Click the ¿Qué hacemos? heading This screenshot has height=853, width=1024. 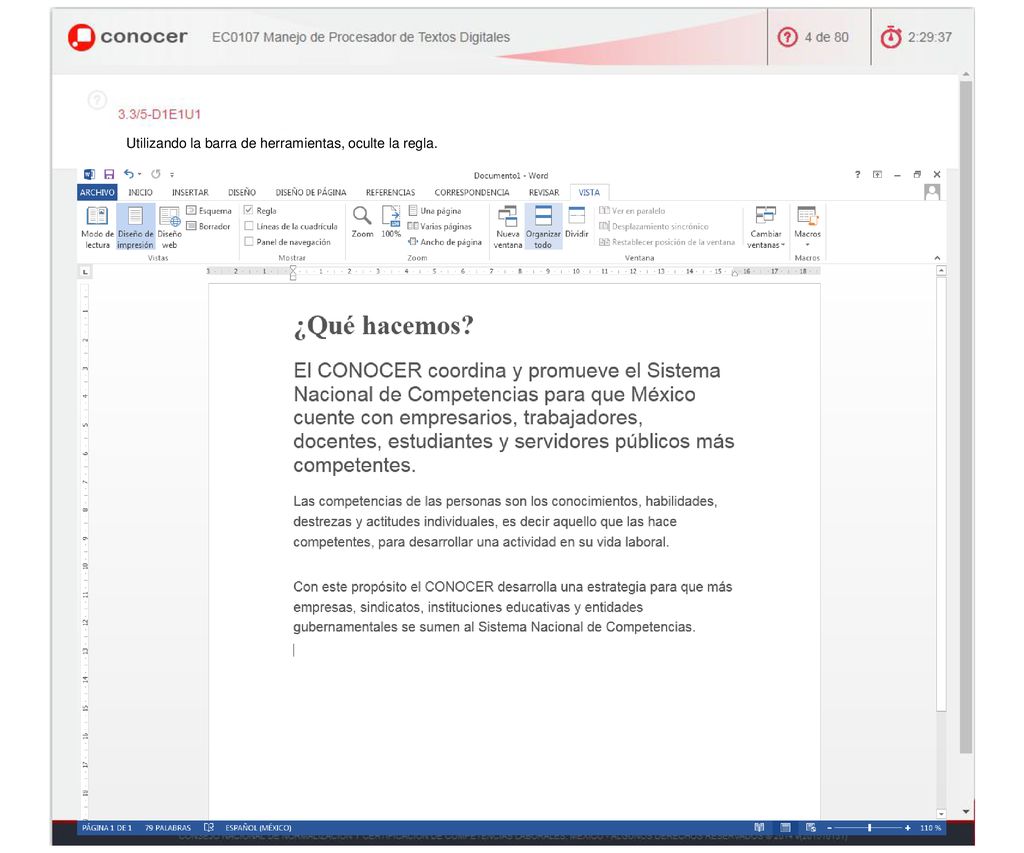[x=383, y=325]
